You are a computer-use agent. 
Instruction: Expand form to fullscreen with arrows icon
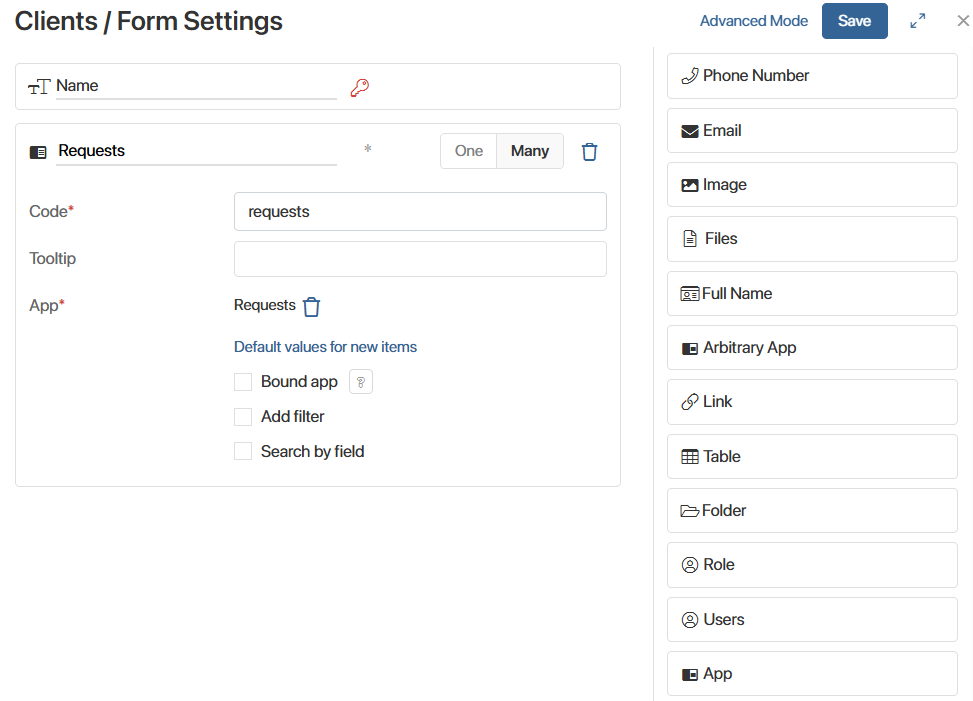pos(917,21)
